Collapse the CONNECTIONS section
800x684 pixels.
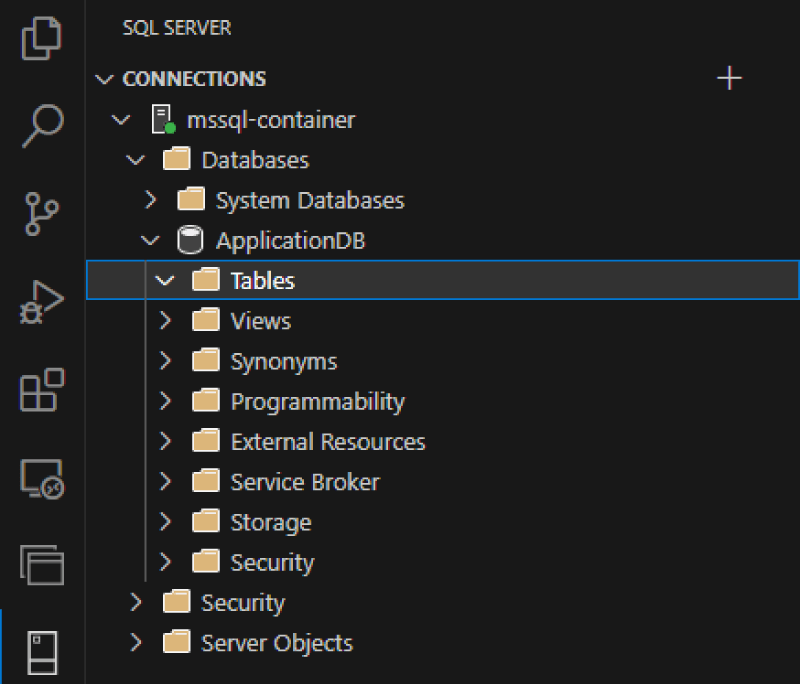click(104, 79)
